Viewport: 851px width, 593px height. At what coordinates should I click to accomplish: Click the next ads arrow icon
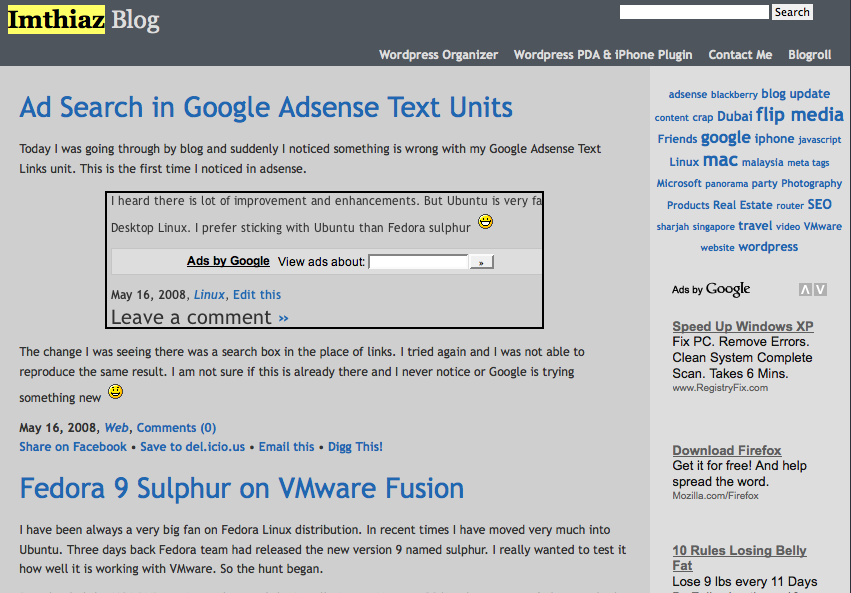[x=821, y=290]
